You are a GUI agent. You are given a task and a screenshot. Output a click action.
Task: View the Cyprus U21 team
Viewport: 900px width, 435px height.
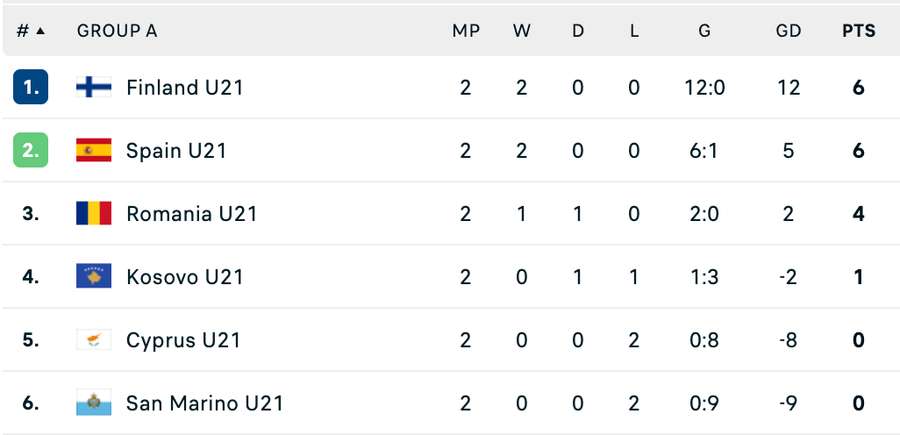click(183, 340)
